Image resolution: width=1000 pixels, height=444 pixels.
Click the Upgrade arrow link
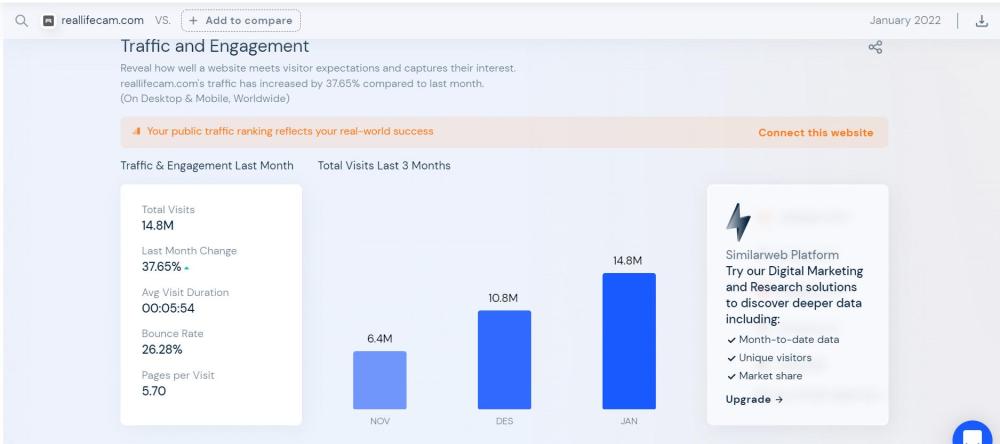(753, 400)
